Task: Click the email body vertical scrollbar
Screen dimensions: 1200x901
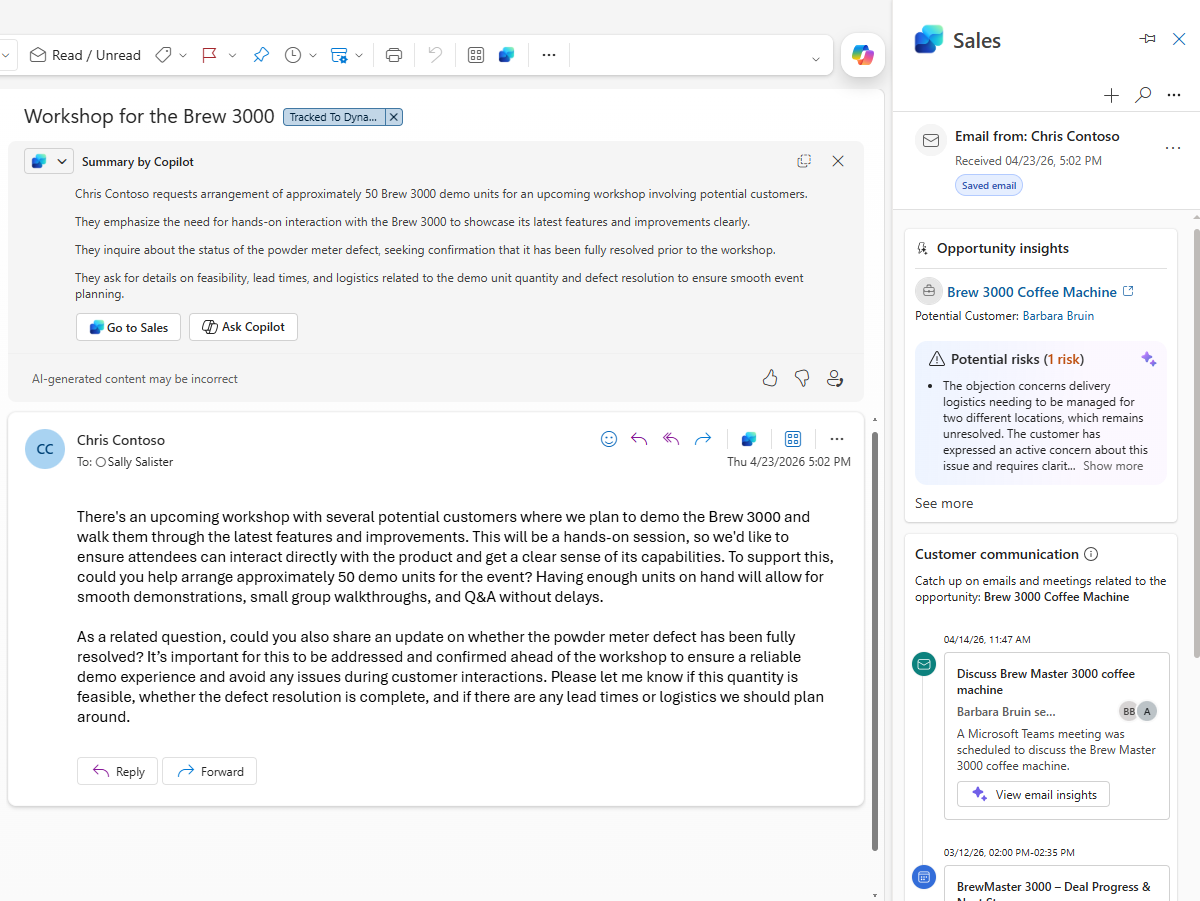Action: pyautogui.click(x=875, y=640)
